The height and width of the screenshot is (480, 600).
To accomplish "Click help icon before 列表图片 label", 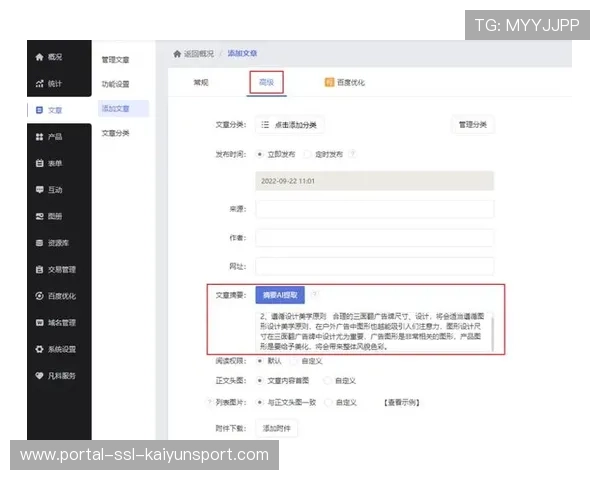I will point(209,402).
